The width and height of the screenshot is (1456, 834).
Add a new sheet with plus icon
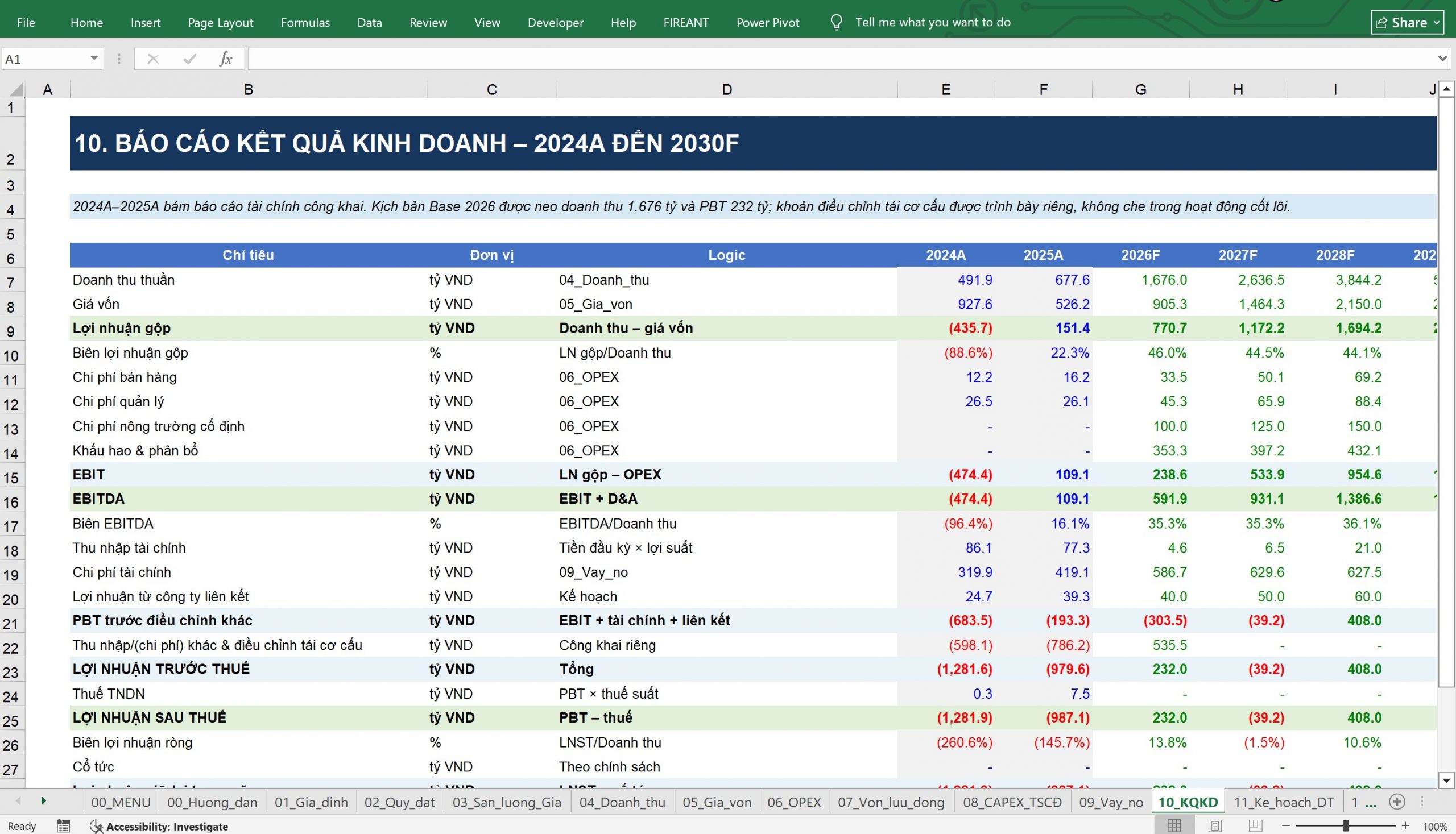[1397, 802]
